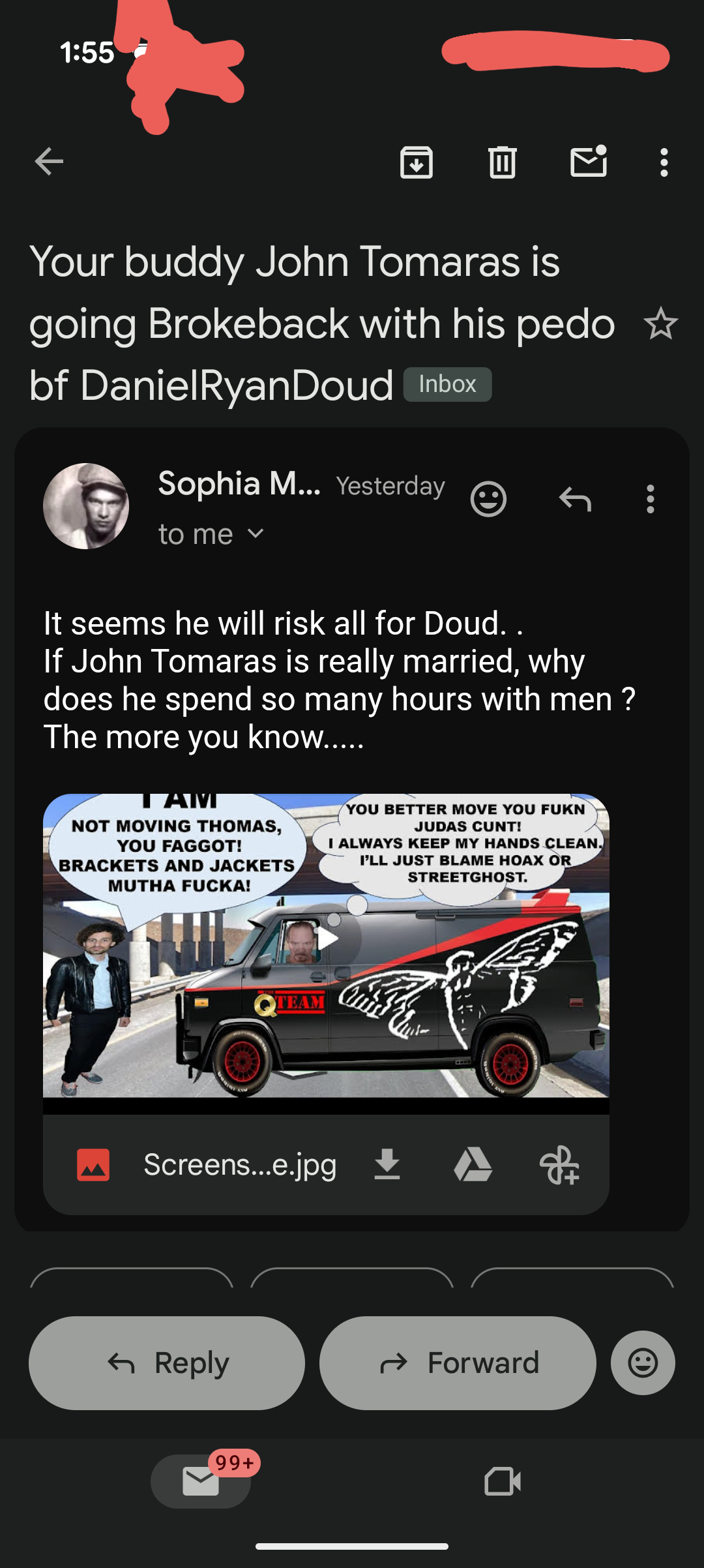Open emoji reactions beside Forward

[x=643, y=1363]
